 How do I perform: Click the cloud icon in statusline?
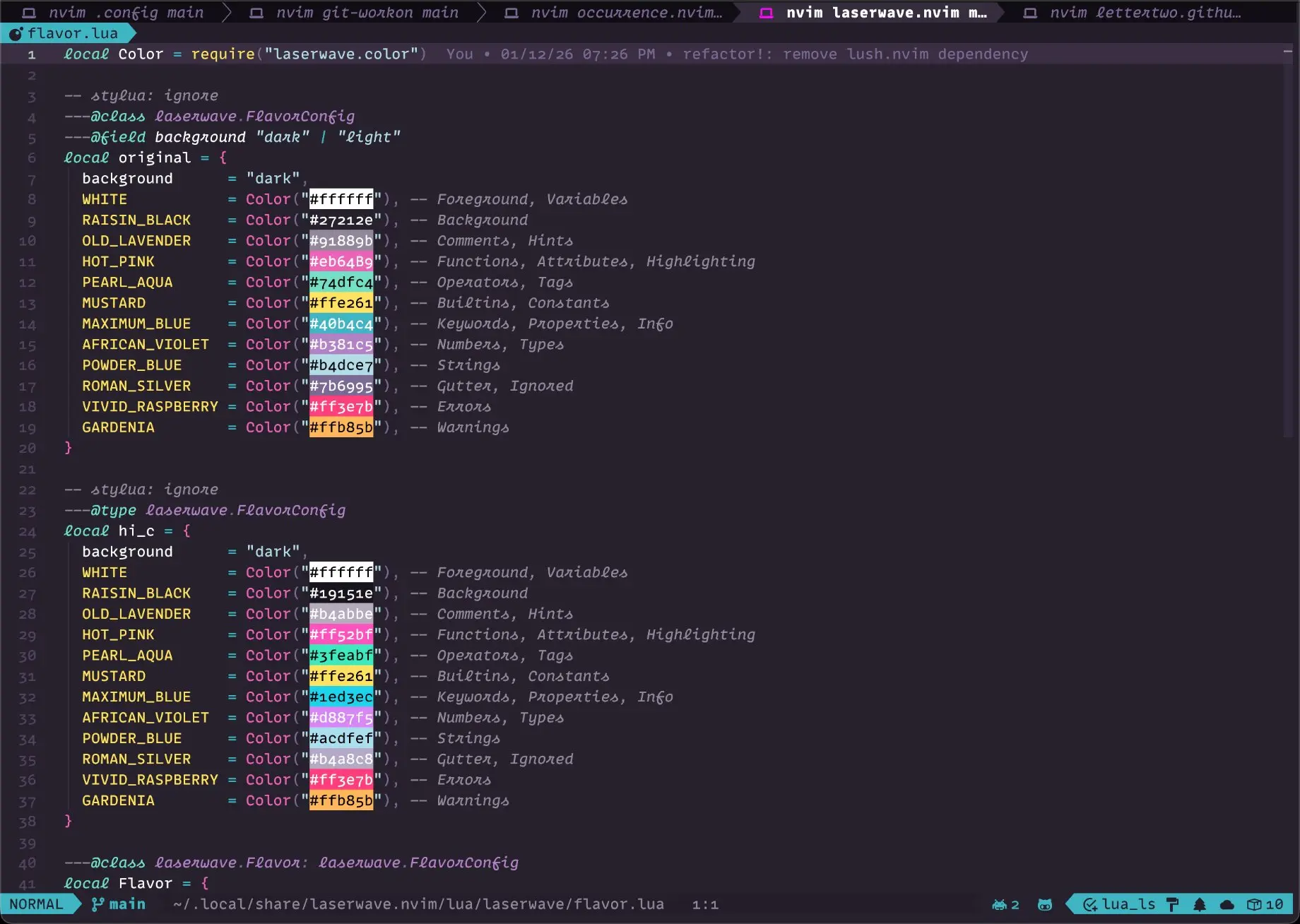click(x=1227, y=904)
